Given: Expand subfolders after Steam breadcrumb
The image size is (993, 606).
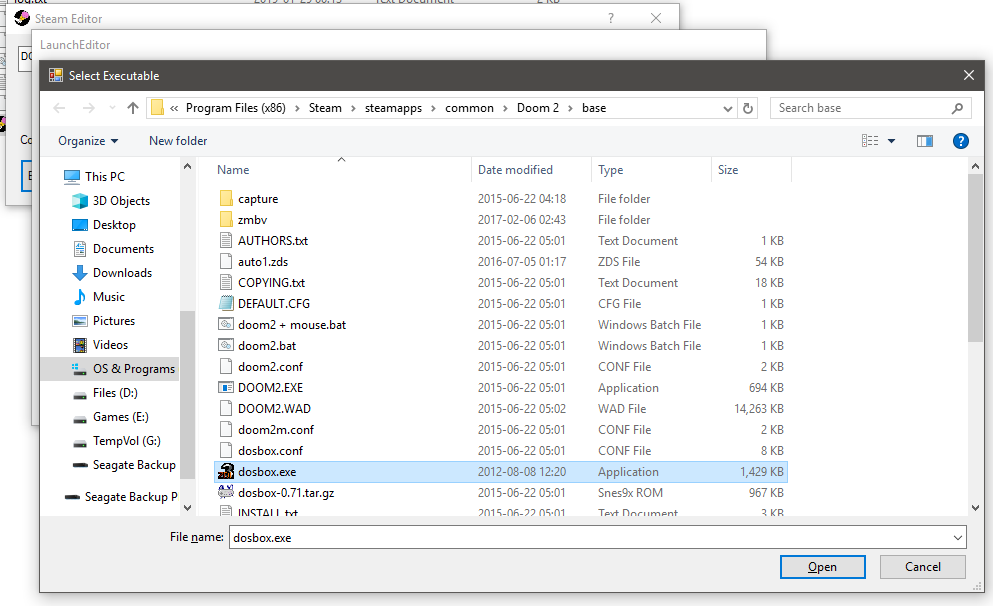Looking at the screenshot, I should coord(353,108).
